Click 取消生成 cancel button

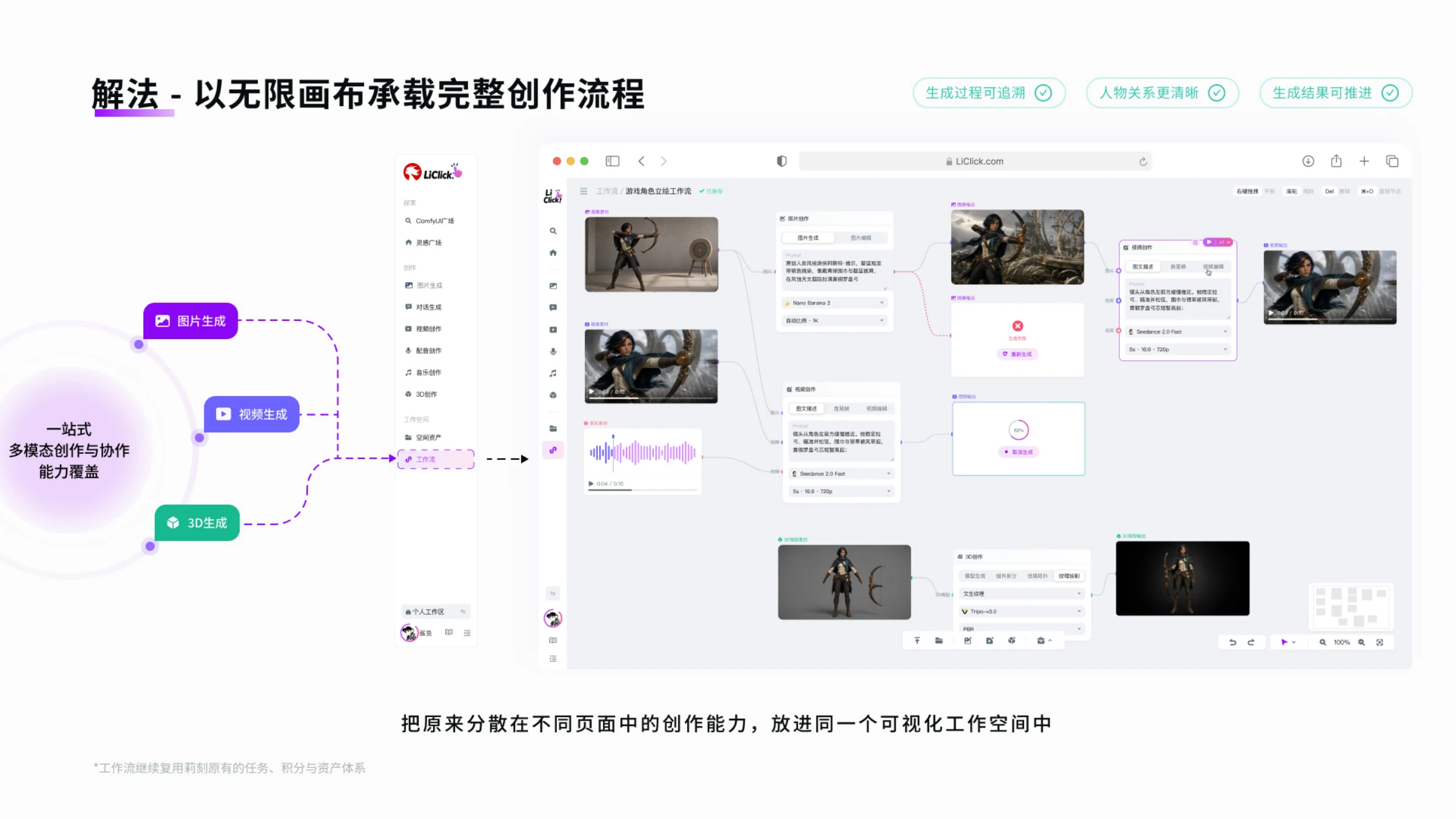[1019, 452]
